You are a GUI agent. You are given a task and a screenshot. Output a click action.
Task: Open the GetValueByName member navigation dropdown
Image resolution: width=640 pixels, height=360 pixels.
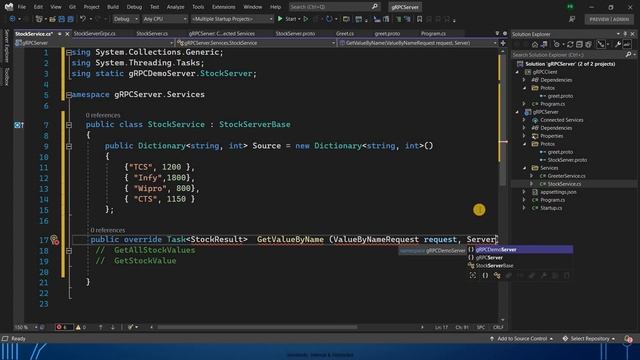tap(418, 43)
